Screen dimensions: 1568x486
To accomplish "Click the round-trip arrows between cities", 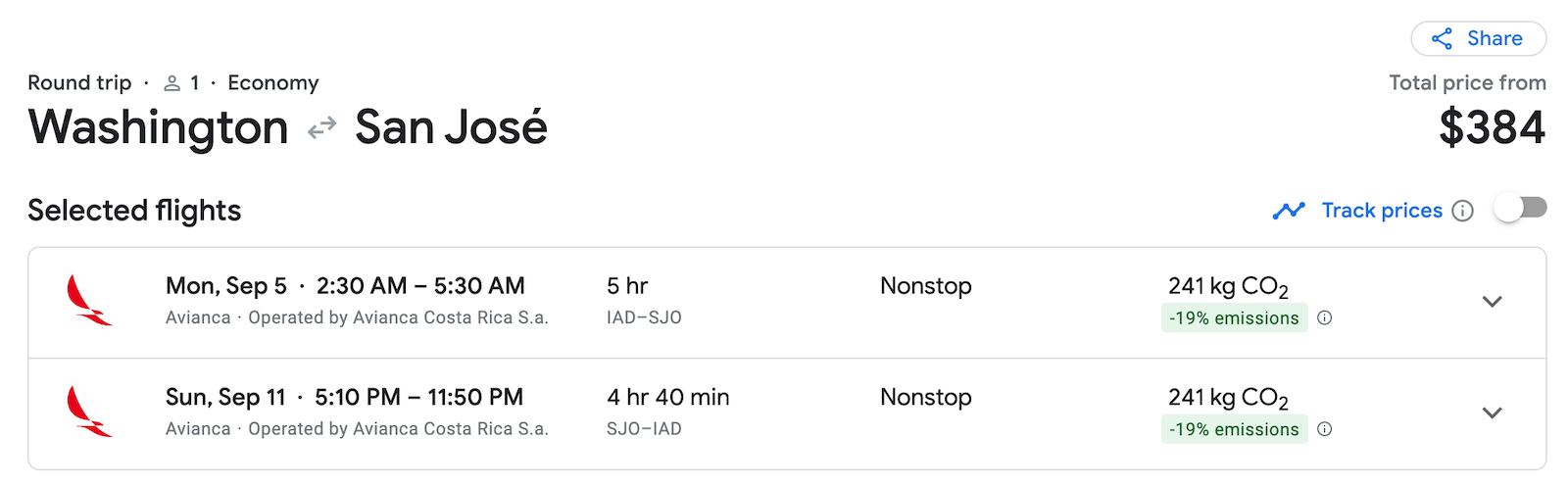I will tap(321, 128).
